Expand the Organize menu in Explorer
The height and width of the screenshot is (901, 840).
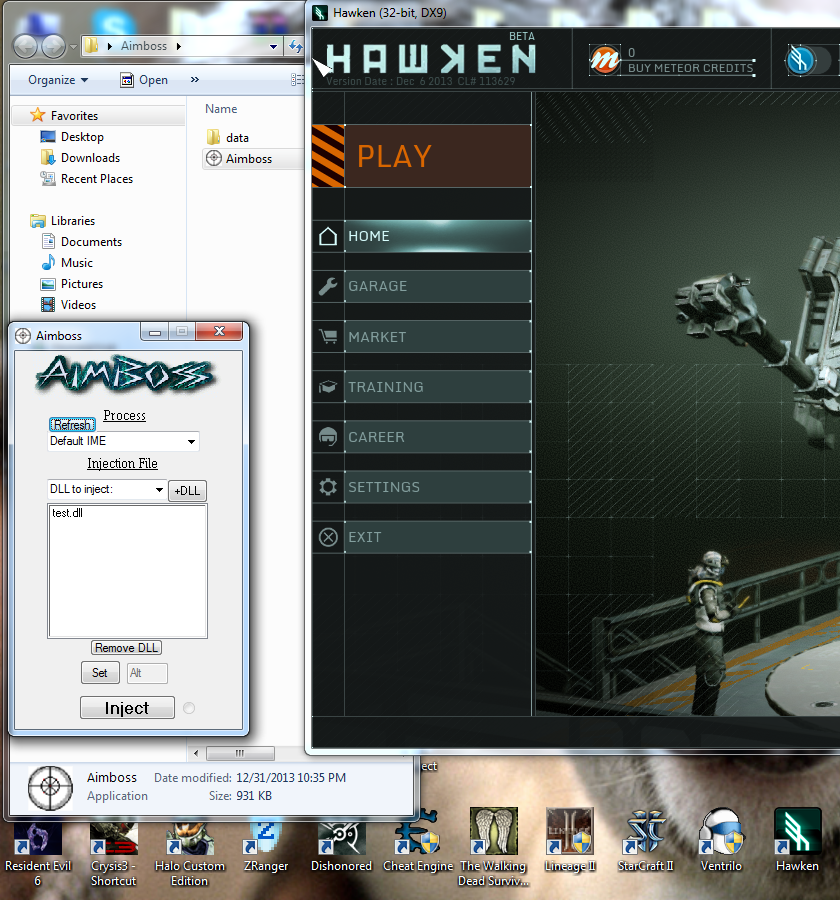pyautogui.click(x=58, y=80)
